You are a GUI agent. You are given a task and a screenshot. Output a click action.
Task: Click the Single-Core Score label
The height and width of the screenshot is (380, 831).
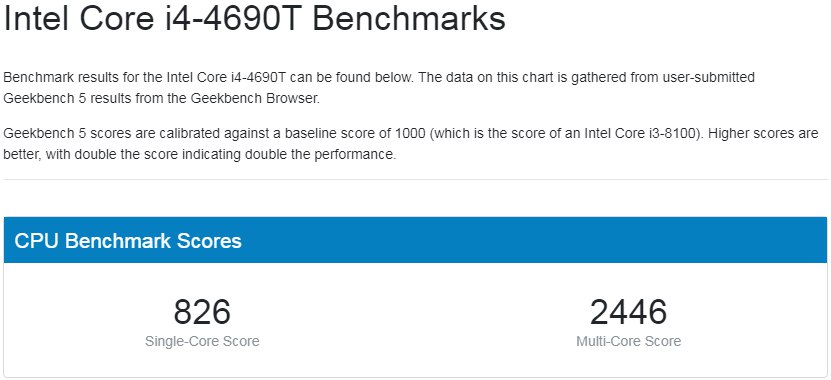[202, 341]
